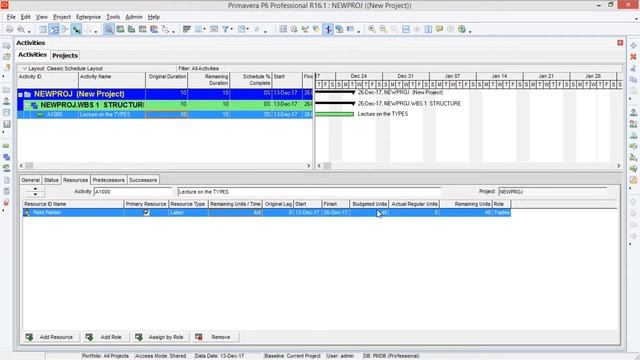Click the Schedule toolbar icon

tap(294, 29)
